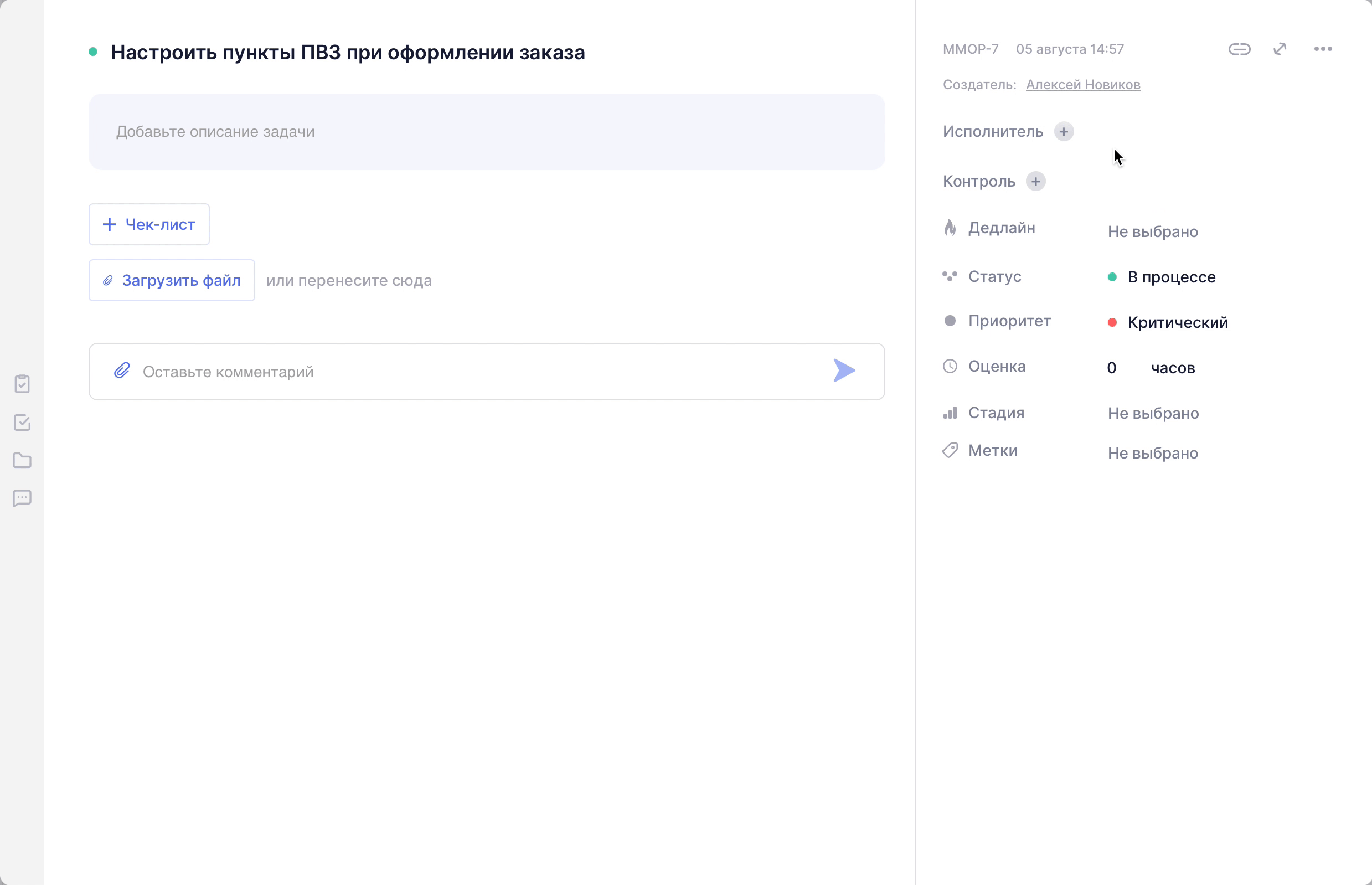1372x885 pixels.
Task: Click the clipboard icon in left sidebar
Action: tap(22, 383)
